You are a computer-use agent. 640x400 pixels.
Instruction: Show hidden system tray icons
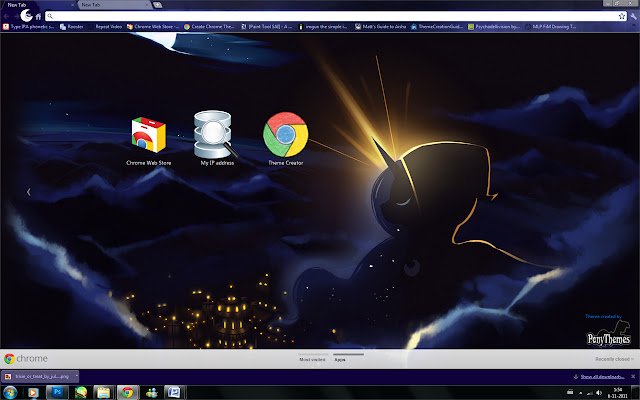[x=580, y=393]
